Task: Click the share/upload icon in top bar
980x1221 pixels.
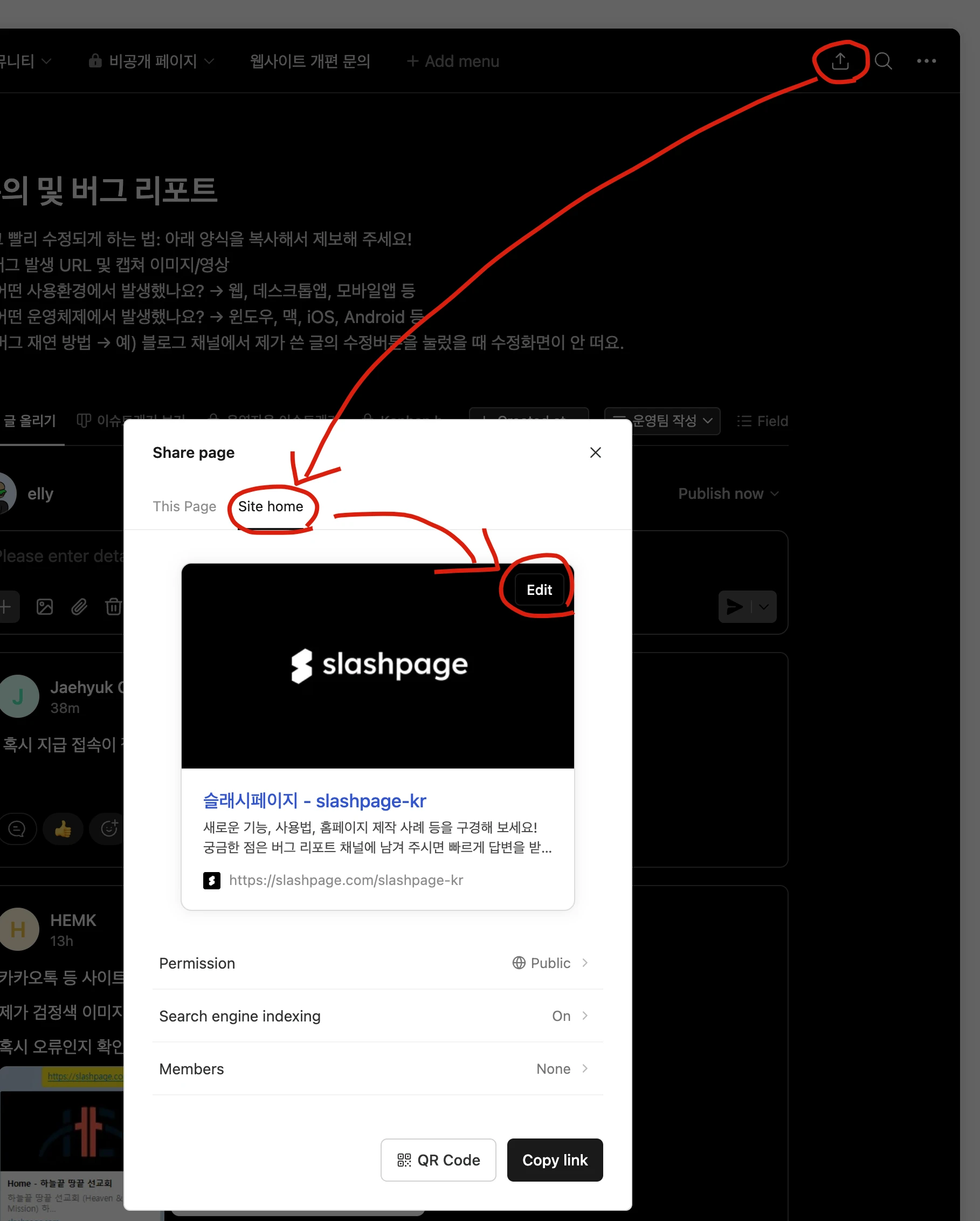Action: [x=840, y=61]
